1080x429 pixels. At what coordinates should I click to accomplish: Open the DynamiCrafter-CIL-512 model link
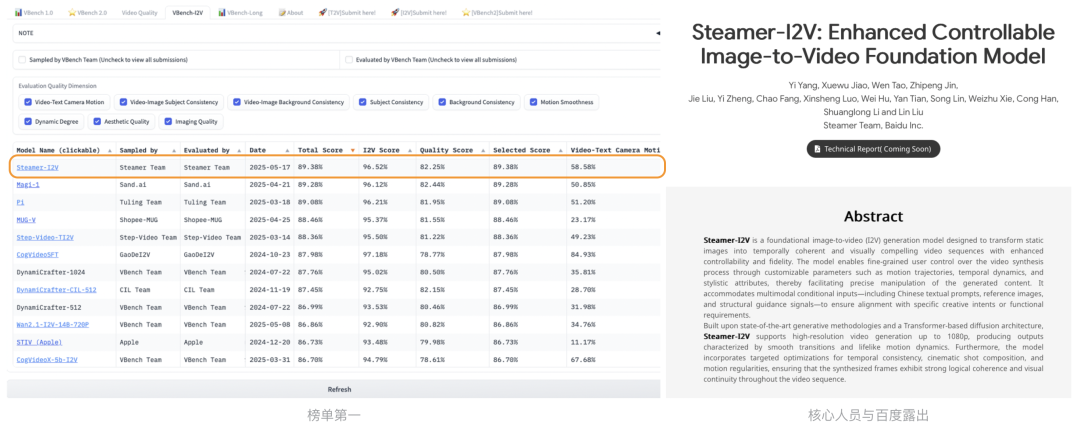[x=56, y=290]
